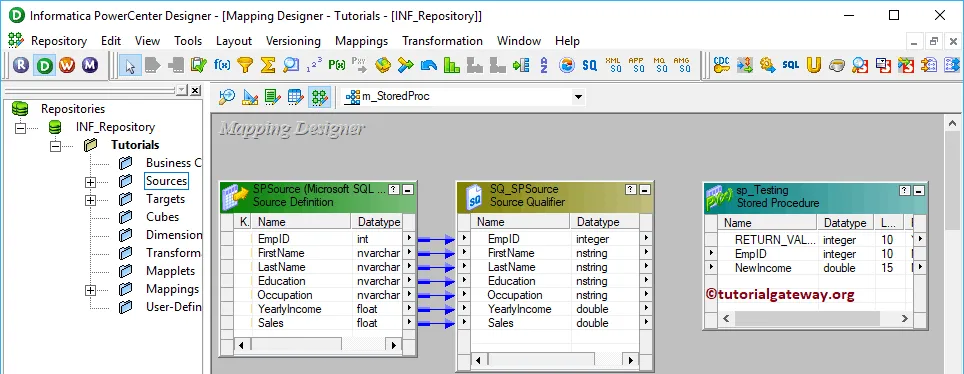Click Datatype column header in SQ_SPSource
The image size is (964, 374).
click(x=605, y=222)
